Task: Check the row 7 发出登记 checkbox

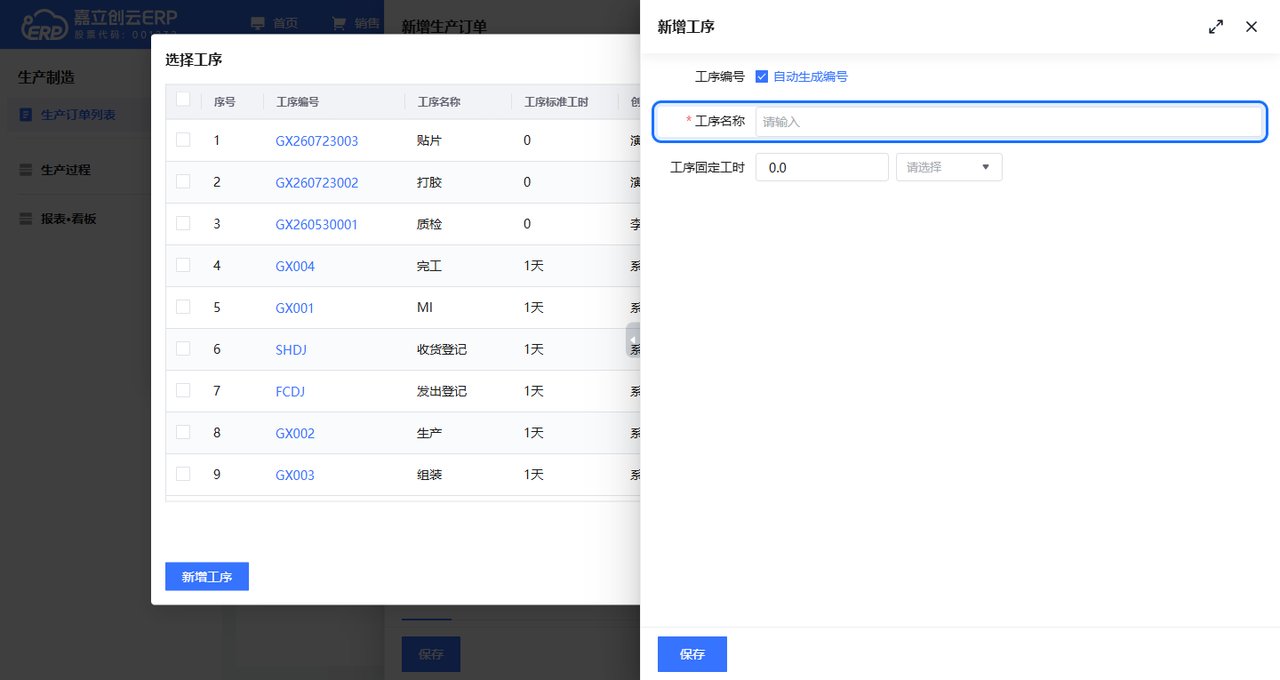Action: (x=183, y=390)
